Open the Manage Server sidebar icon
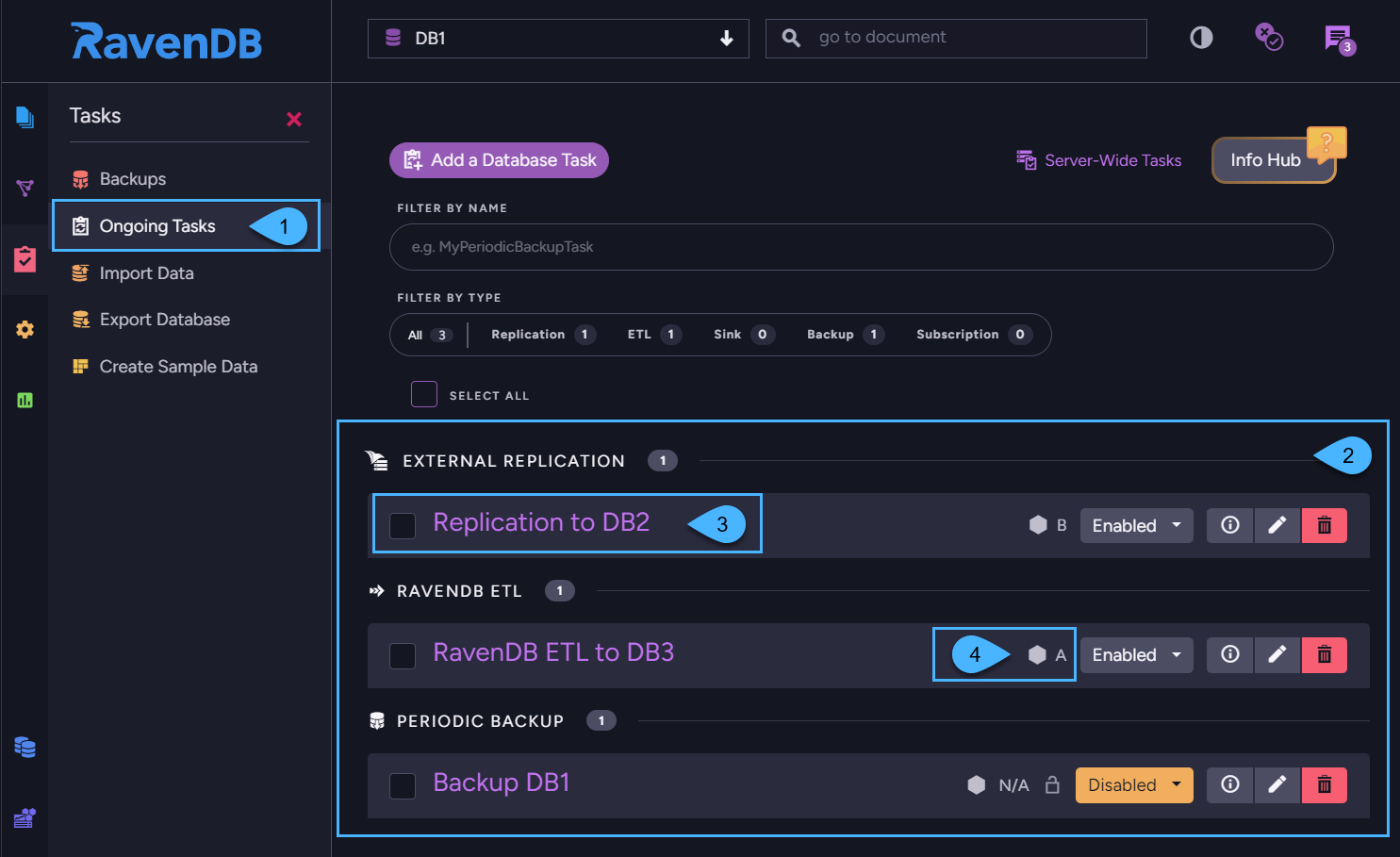Screen dimensions: 1400x857 [x=25, y=817]
